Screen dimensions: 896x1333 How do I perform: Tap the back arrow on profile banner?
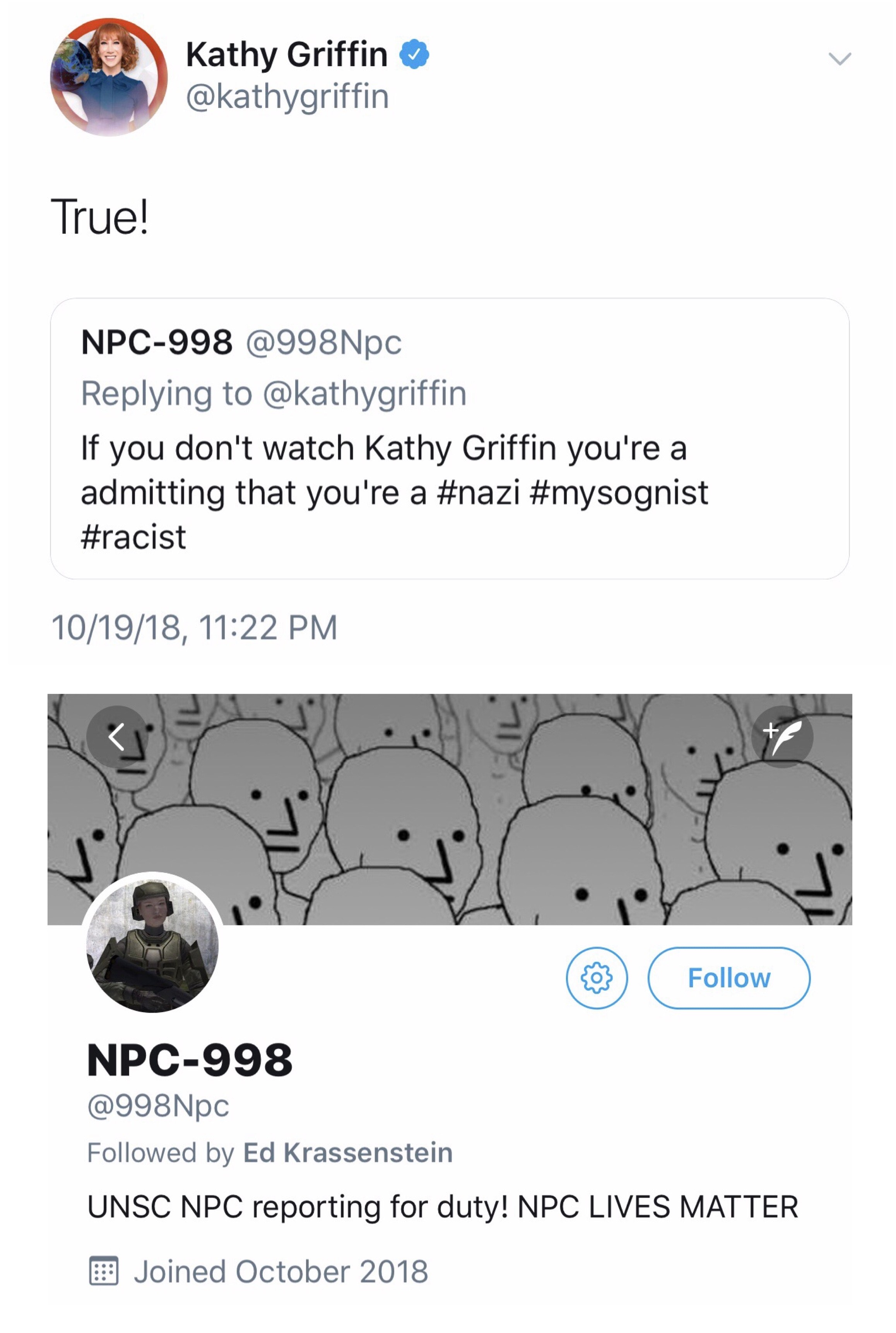[117, 737]
